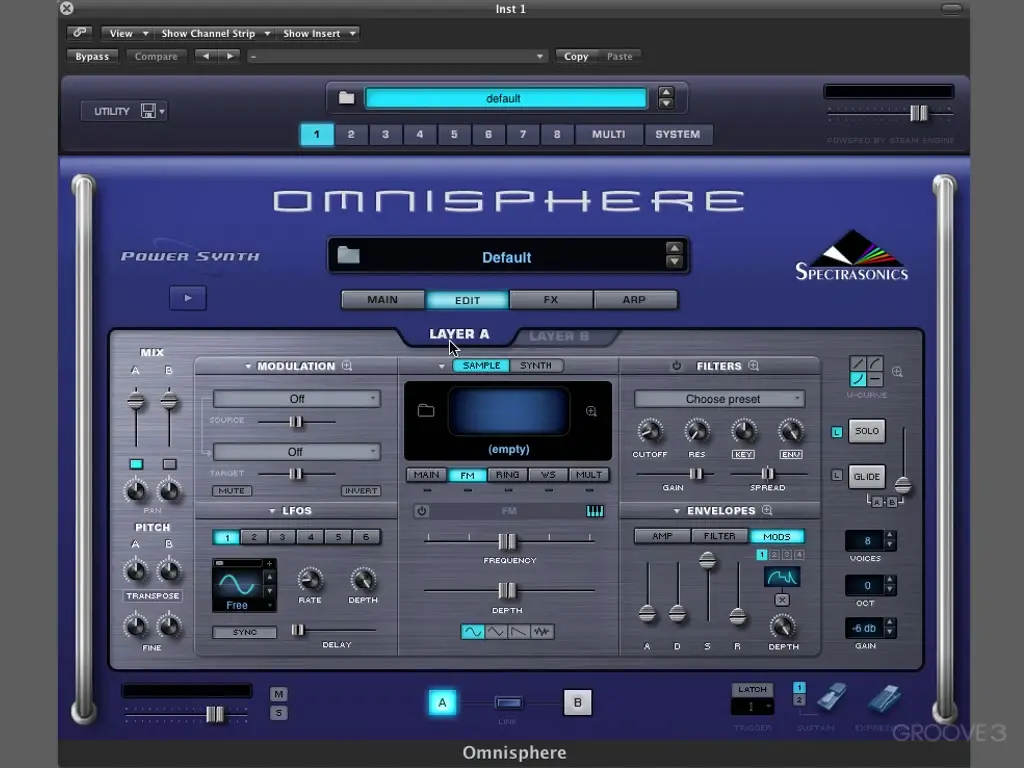Click the velocity curve selector grid
1024x768 pixels.
[x=867, y=371]
